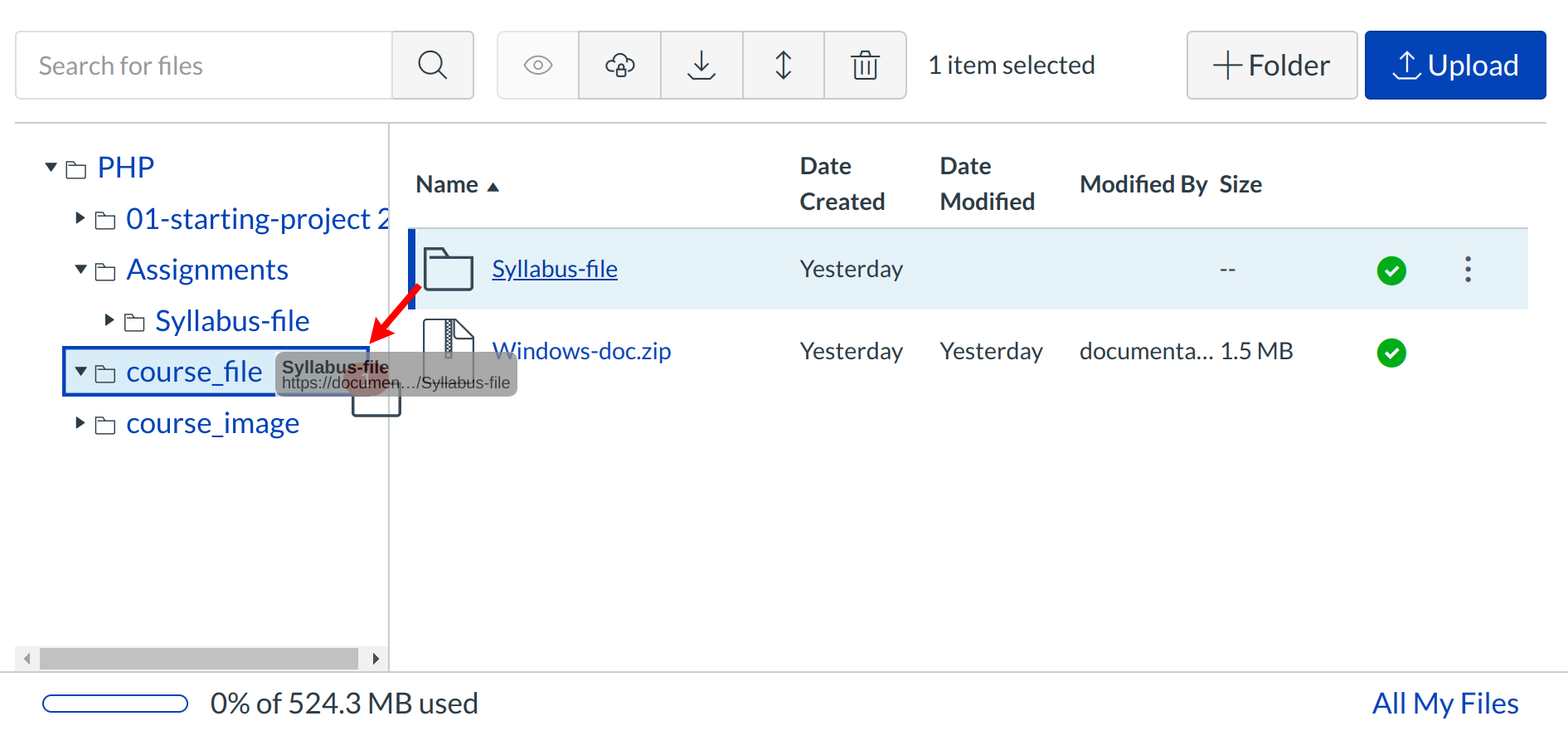Open the Syllabus-file row three-dot menu
This screenshot has width=1568, height=755.
pos(1468,270)
